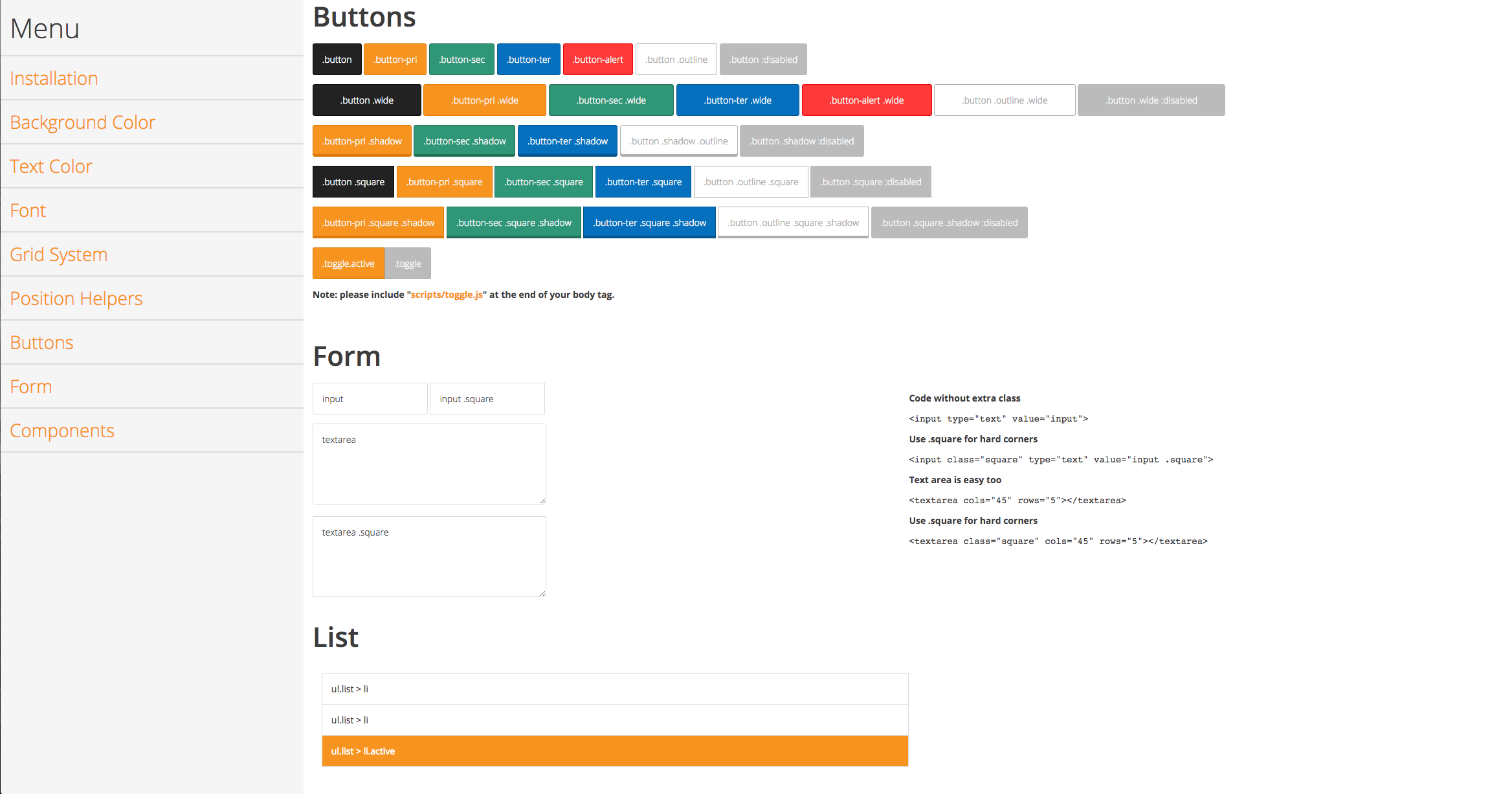The image size is (1512, 794).
Task: Select Grid System from the sidebar menu
Action: click(58, 255)
